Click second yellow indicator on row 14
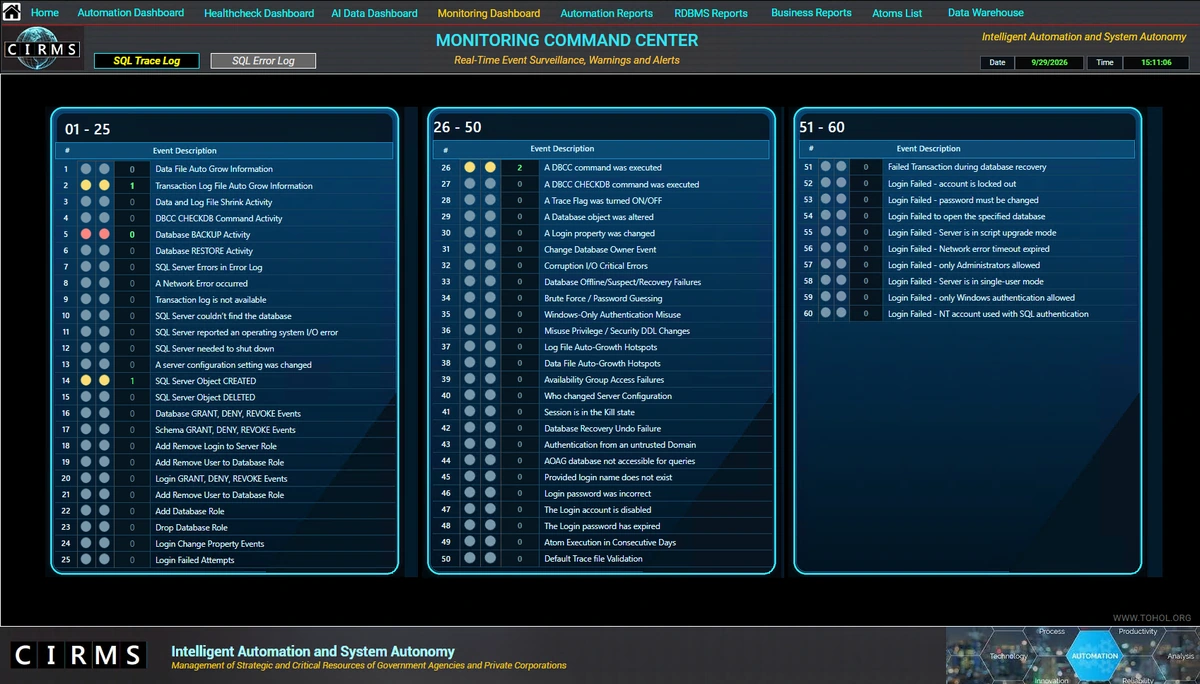The height and width of the screenshot is (684, 1200). click(x=104, y=381)
